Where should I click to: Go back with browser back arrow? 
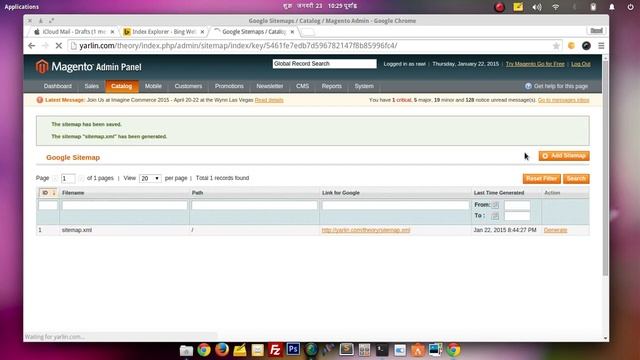pos(31,46)
